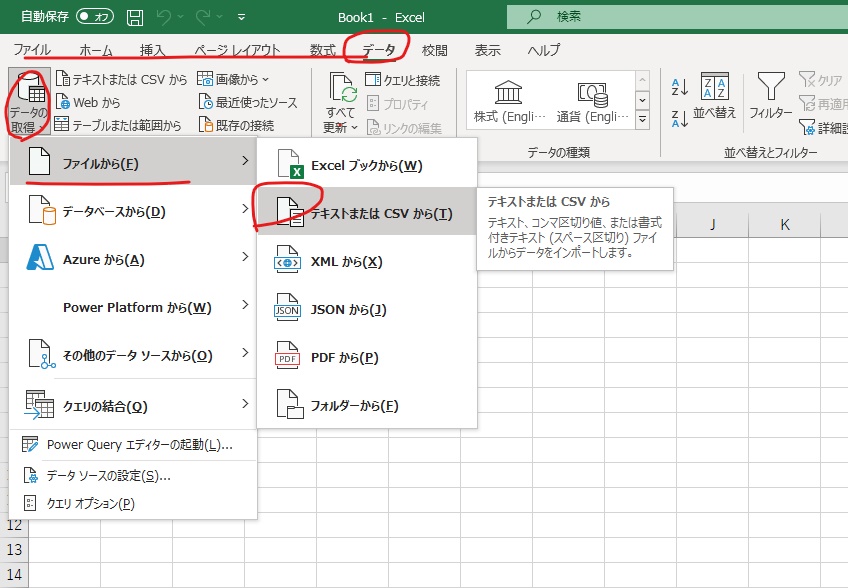Select Excel ブックから option
Screen dimensions: 848x588
367,164
